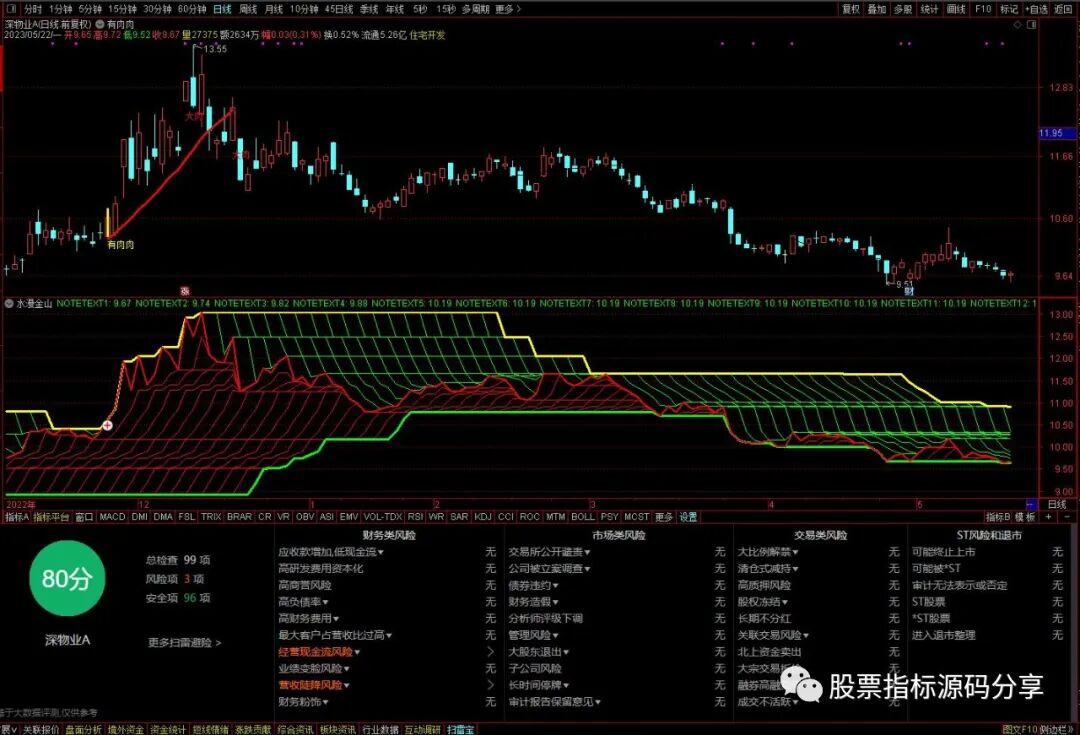Switch indicator to MACD
The width and height of the screenshot is (1080, 735).
112,517
